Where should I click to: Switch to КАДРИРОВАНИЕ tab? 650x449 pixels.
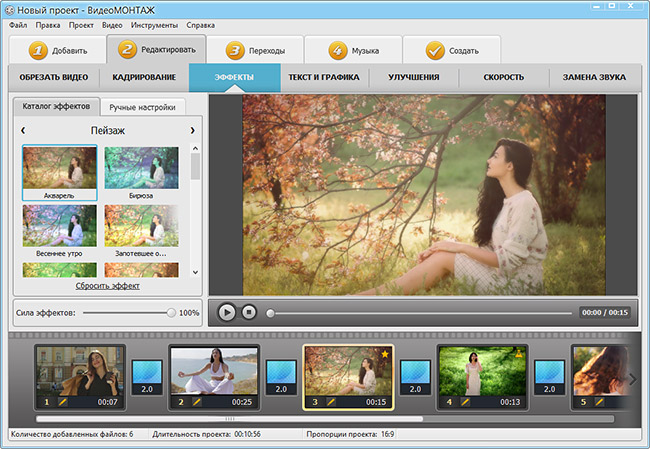(144, 78)
